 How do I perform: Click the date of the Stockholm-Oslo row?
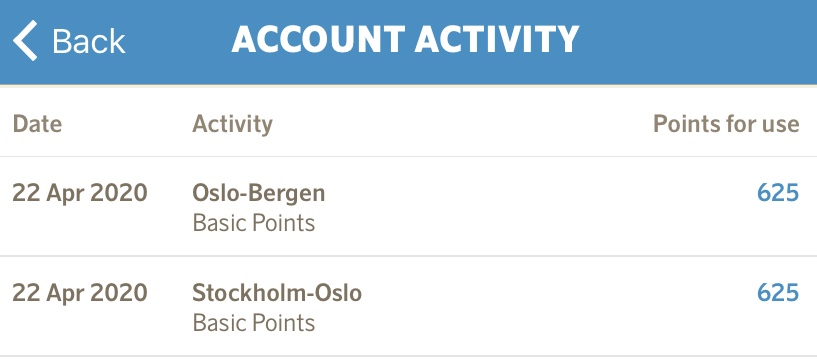(80, 293)
